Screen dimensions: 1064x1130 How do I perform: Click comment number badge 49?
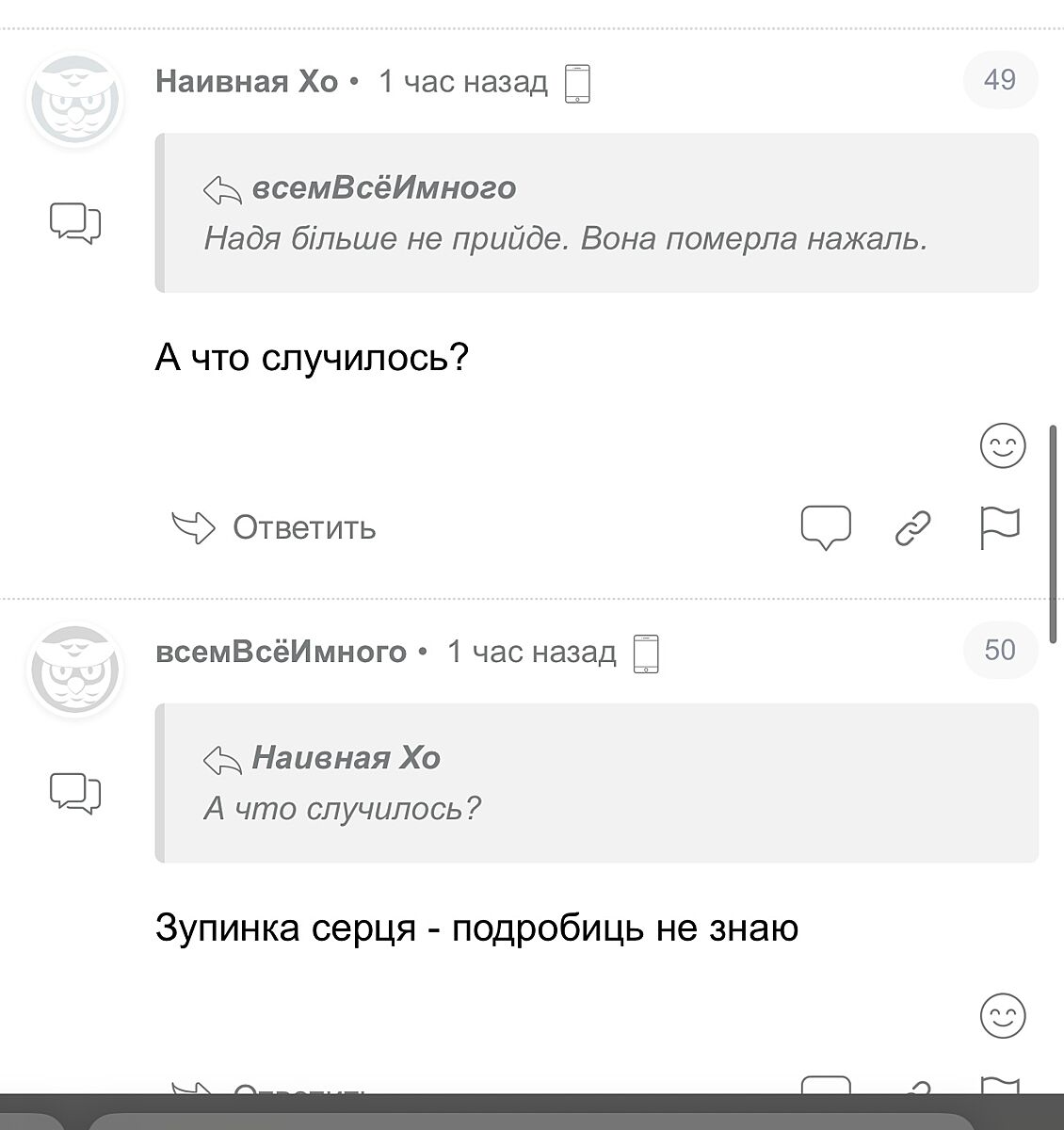pyautogui.click(x=1000, y=80)
